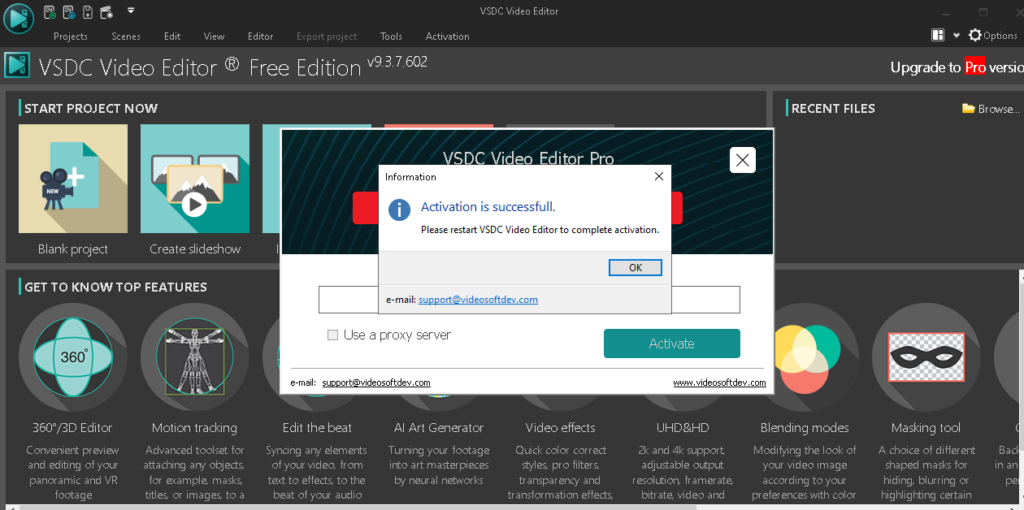The height and width of the screenshot is (510, 1024).
Task: Open the Activation menu
Action: tap(447, 37)
